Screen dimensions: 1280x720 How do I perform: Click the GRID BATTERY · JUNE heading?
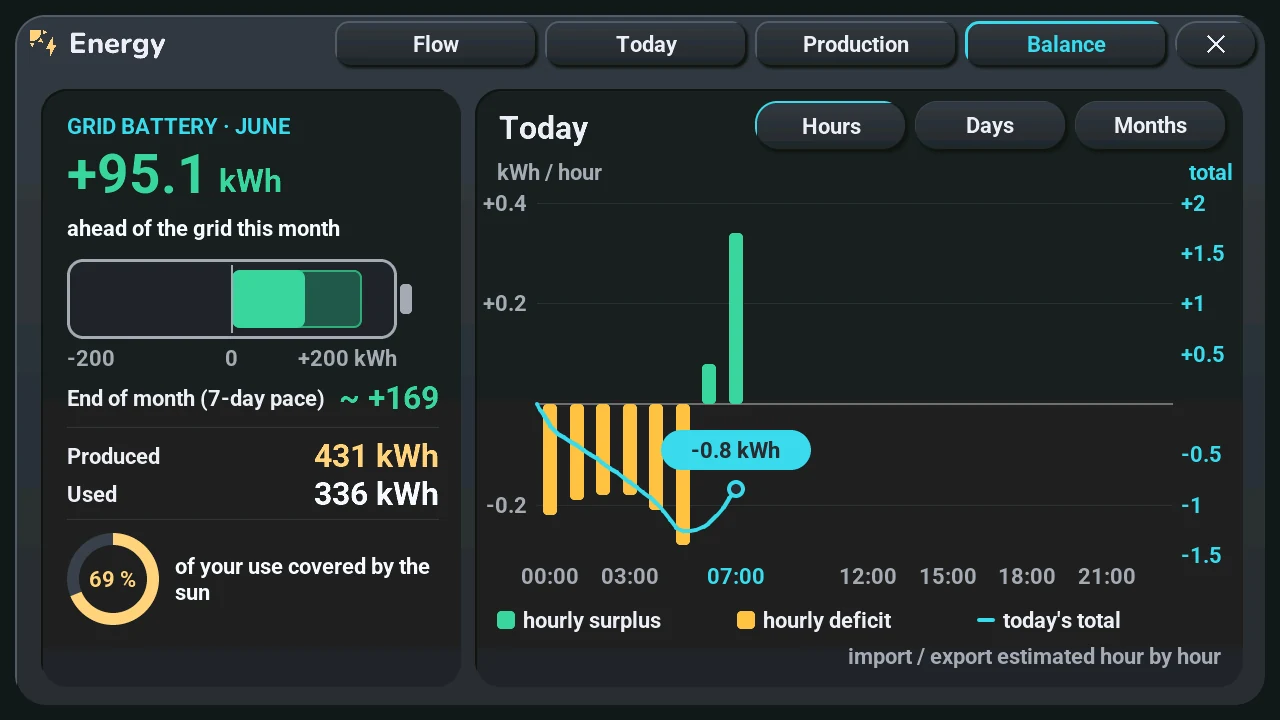tap(179, 127)
